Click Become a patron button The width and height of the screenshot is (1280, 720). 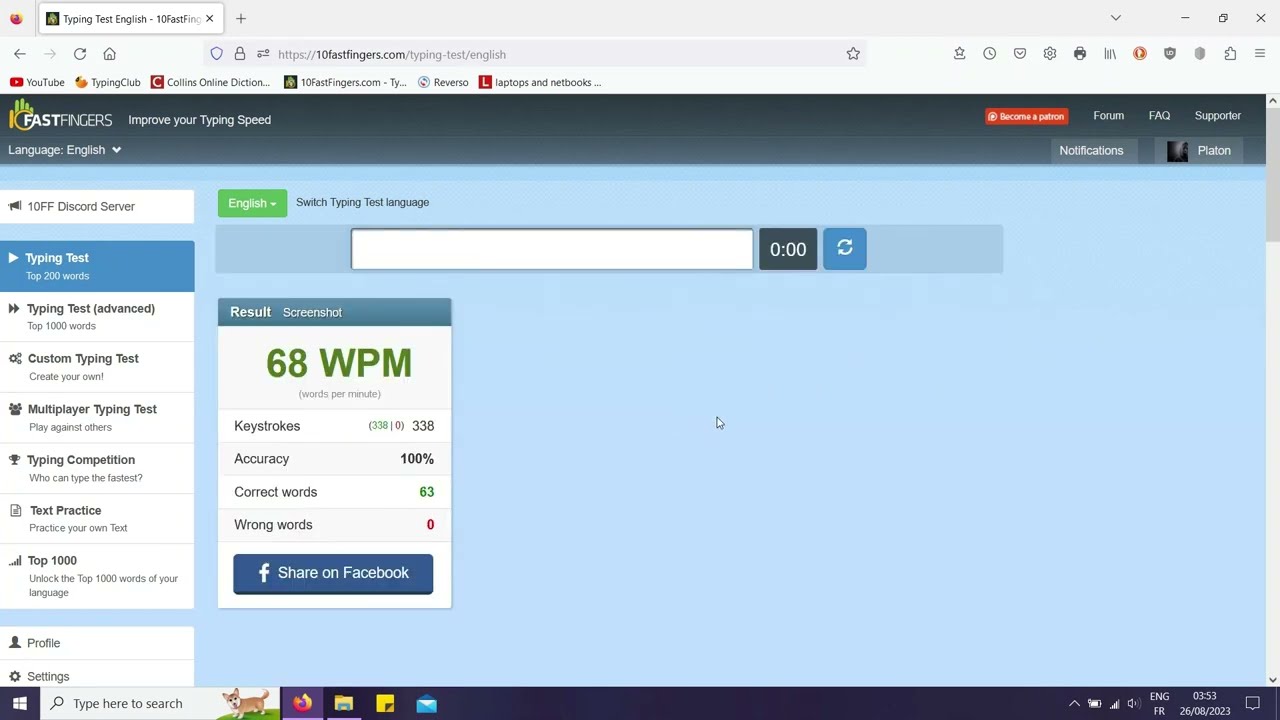pos(1026,116)
